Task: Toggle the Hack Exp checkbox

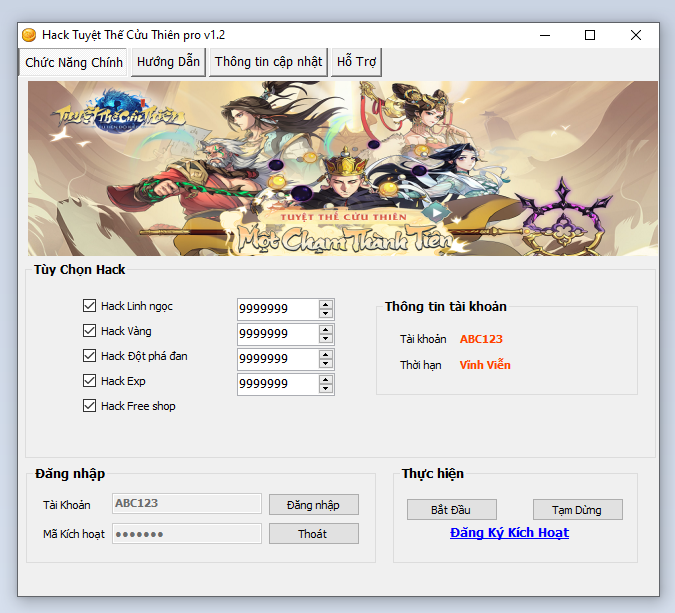Action: coord(90,381)
